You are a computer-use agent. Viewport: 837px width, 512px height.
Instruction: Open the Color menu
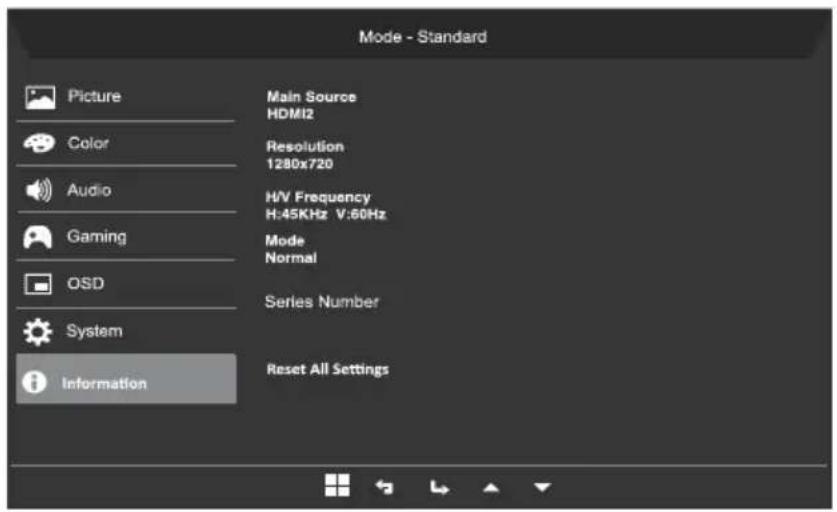[126, 144]
